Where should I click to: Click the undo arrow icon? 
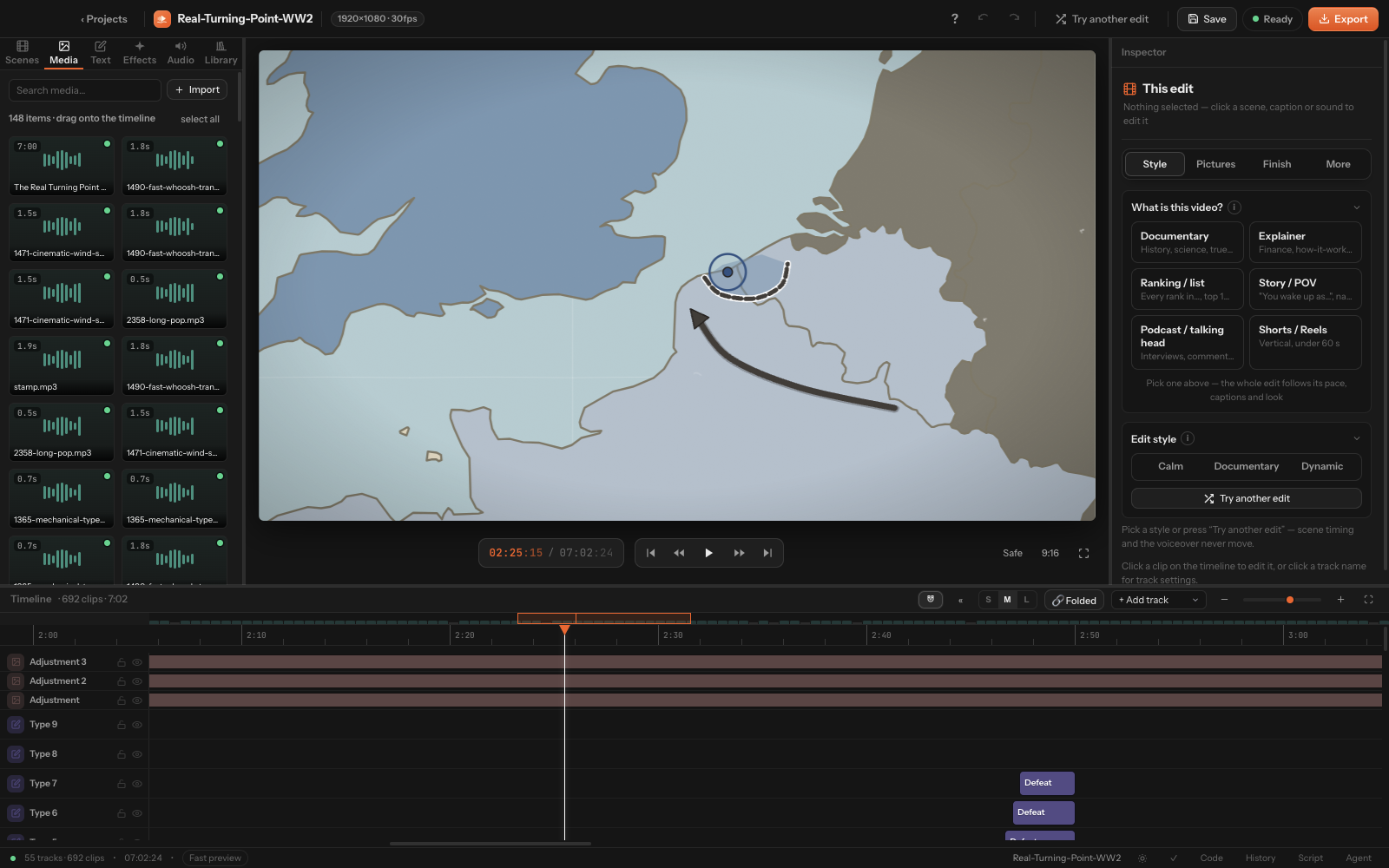[983, 18]
